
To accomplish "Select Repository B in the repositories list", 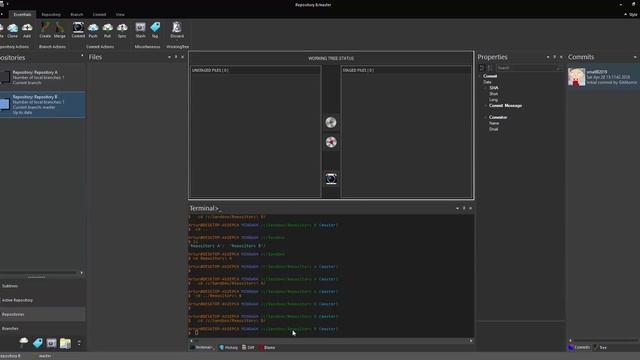I will 42,104.
